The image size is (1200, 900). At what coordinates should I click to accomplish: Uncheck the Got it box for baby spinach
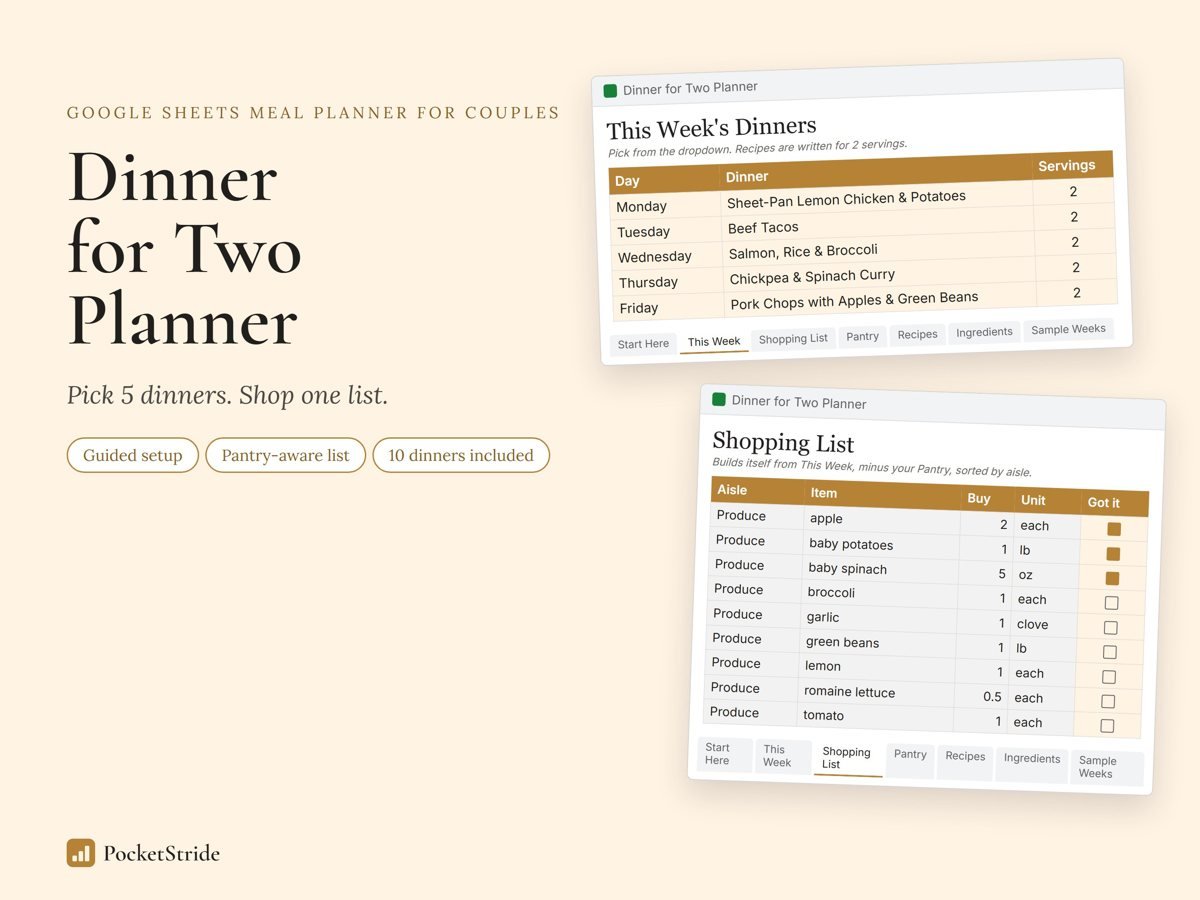1112,578
